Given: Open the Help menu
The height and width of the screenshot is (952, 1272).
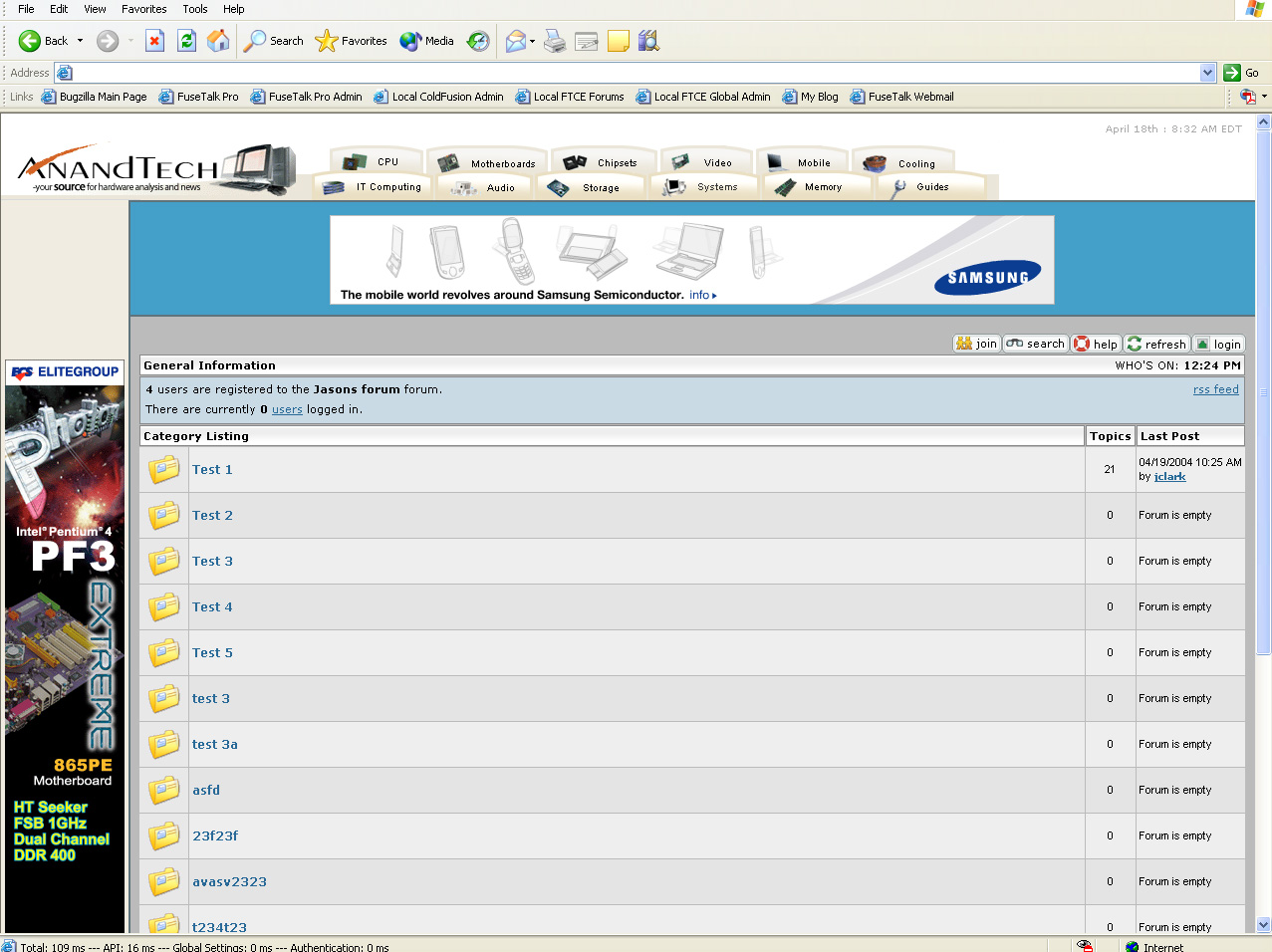Looking at the screenshot, I should pyautogui.click(x=234, y=9).
